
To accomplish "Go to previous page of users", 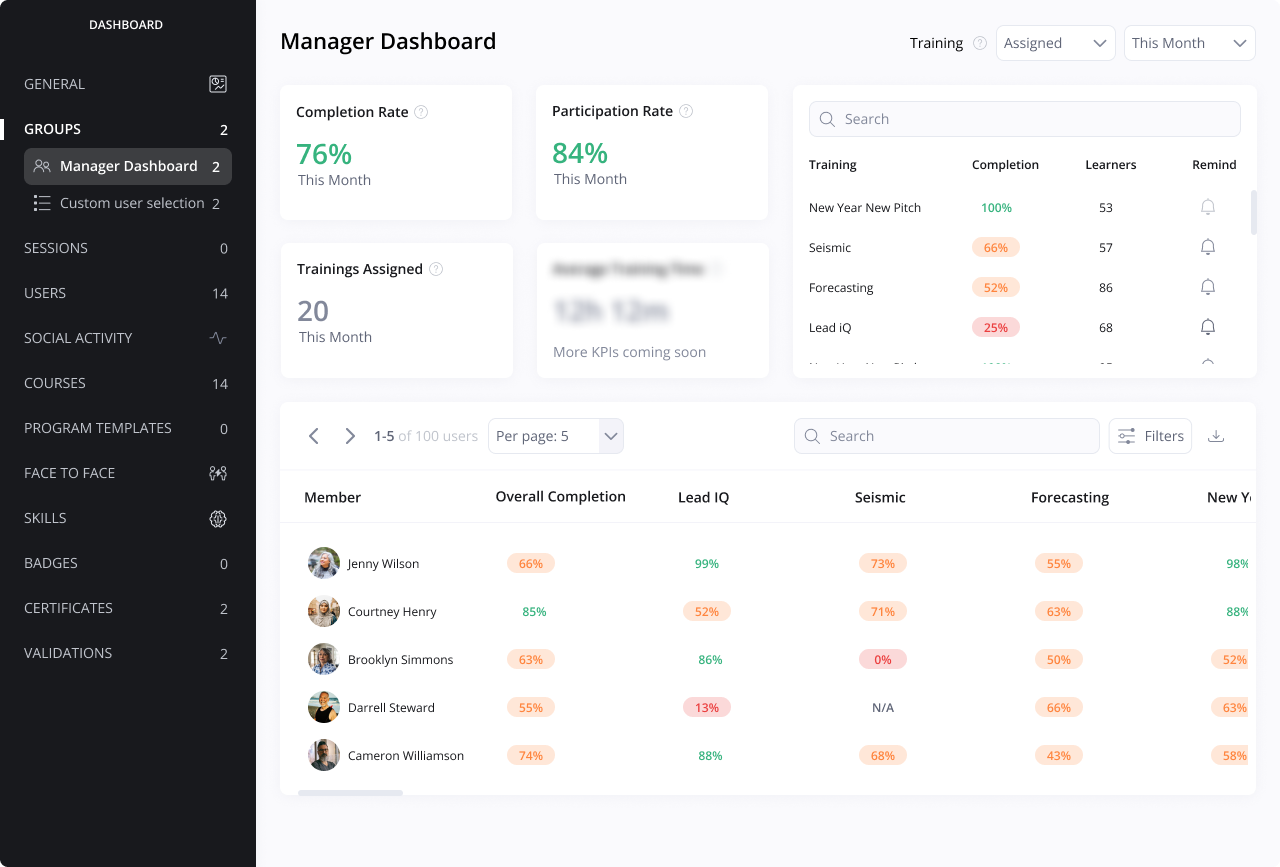I will point(314,436).
